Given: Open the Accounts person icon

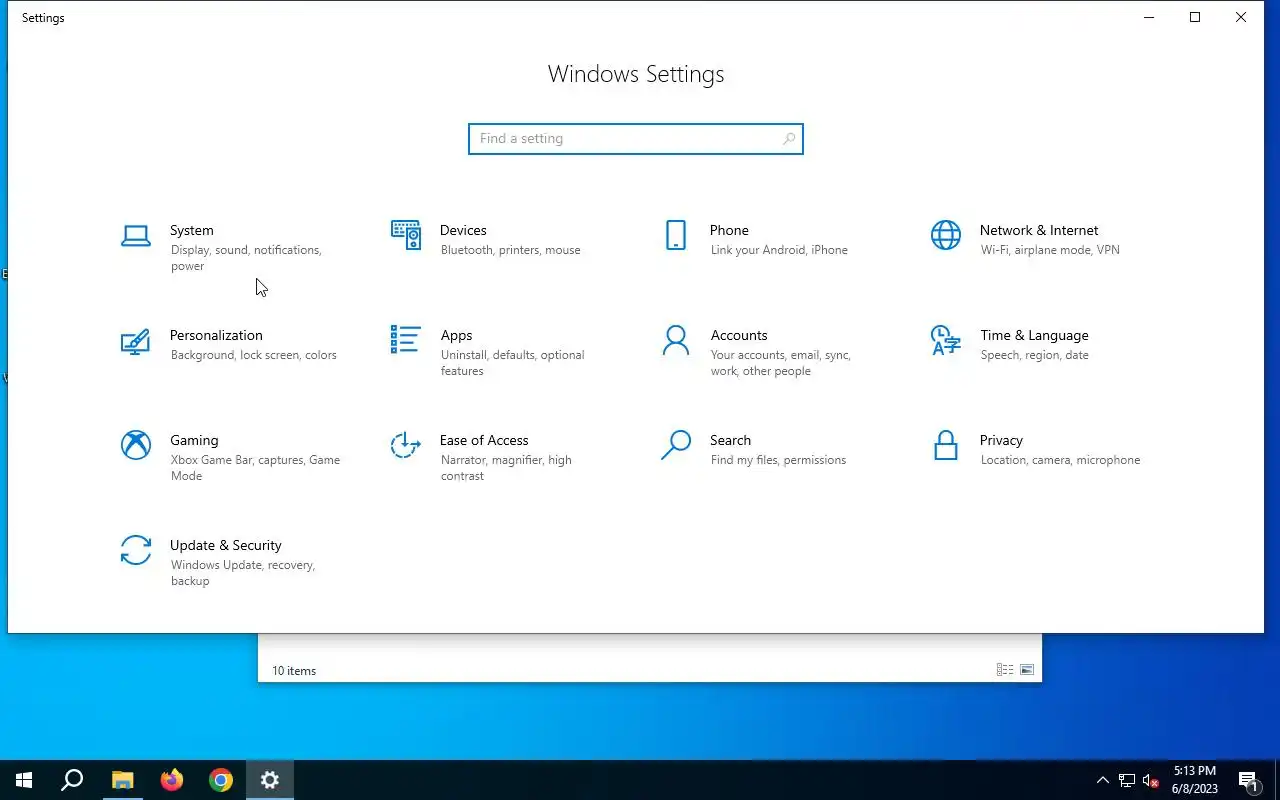Looking at the screenshot, I should pos(676,340).
